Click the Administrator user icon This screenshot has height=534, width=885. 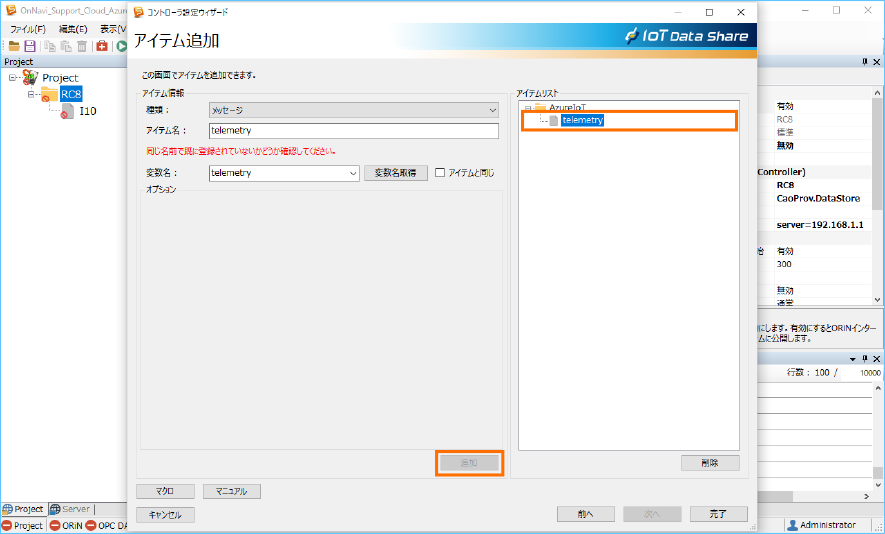coord(792,525)
